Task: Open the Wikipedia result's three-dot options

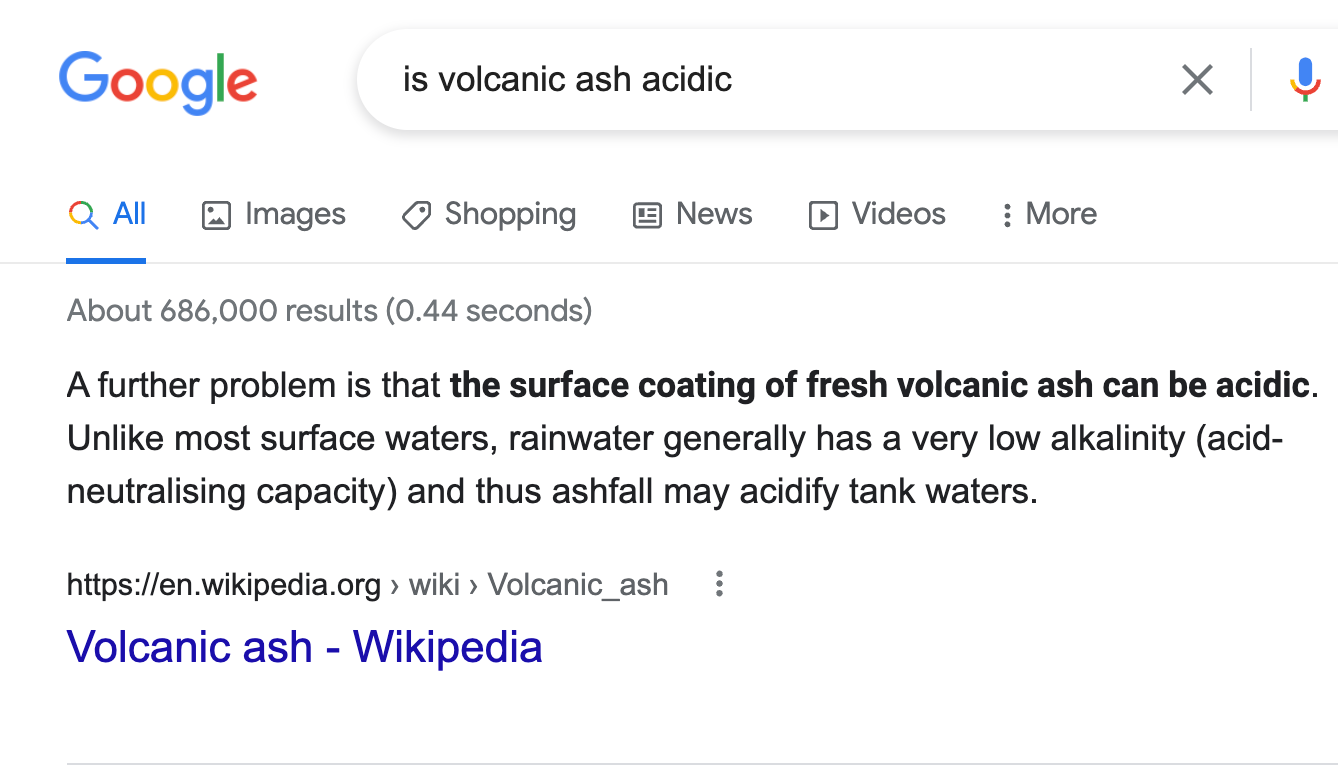Action: point(718,584)
